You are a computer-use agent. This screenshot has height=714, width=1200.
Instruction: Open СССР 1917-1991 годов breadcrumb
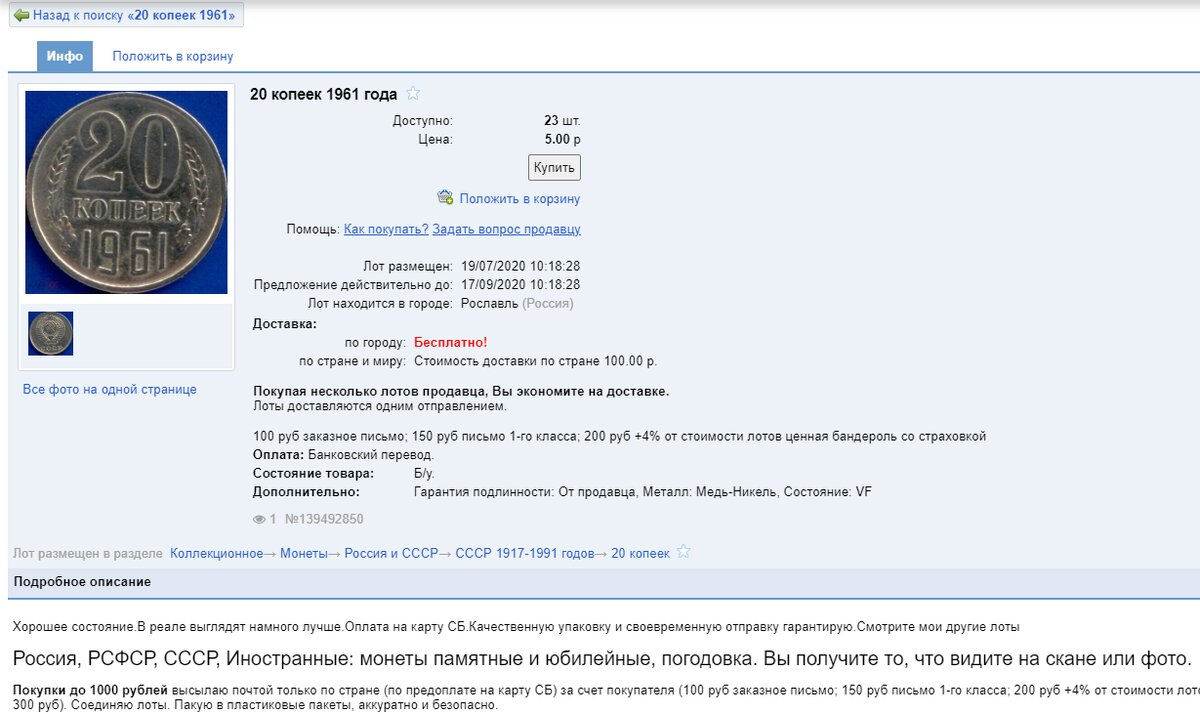click(525, 553)
